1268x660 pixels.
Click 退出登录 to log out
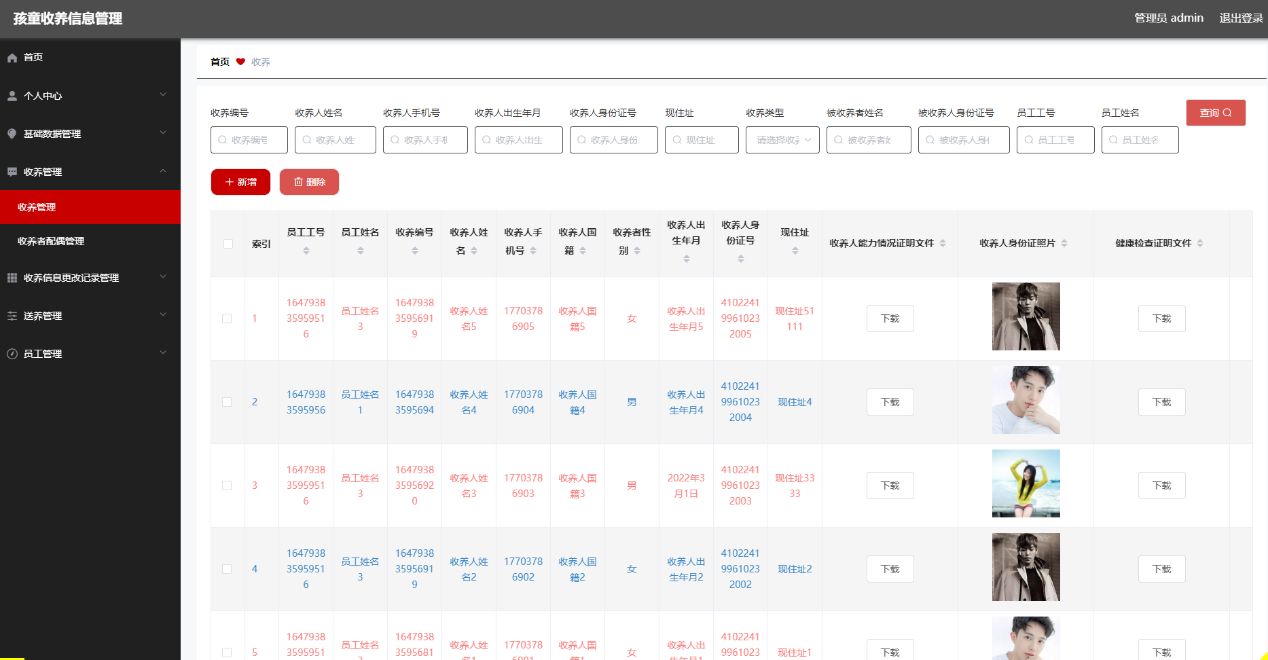click(x=1241, y=18)
